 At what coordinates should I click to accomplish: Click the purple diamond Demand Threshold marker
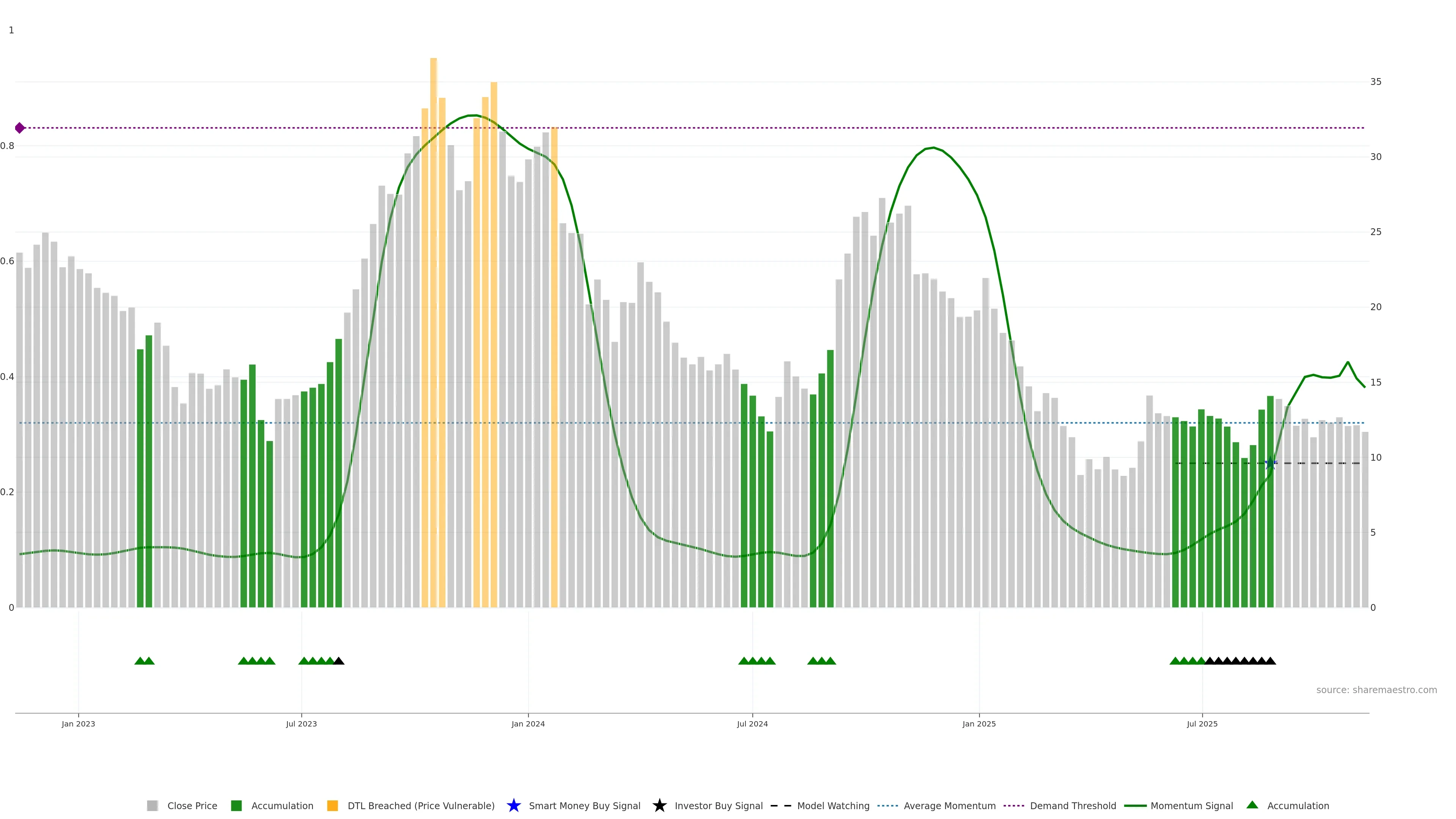pos(20,128)
